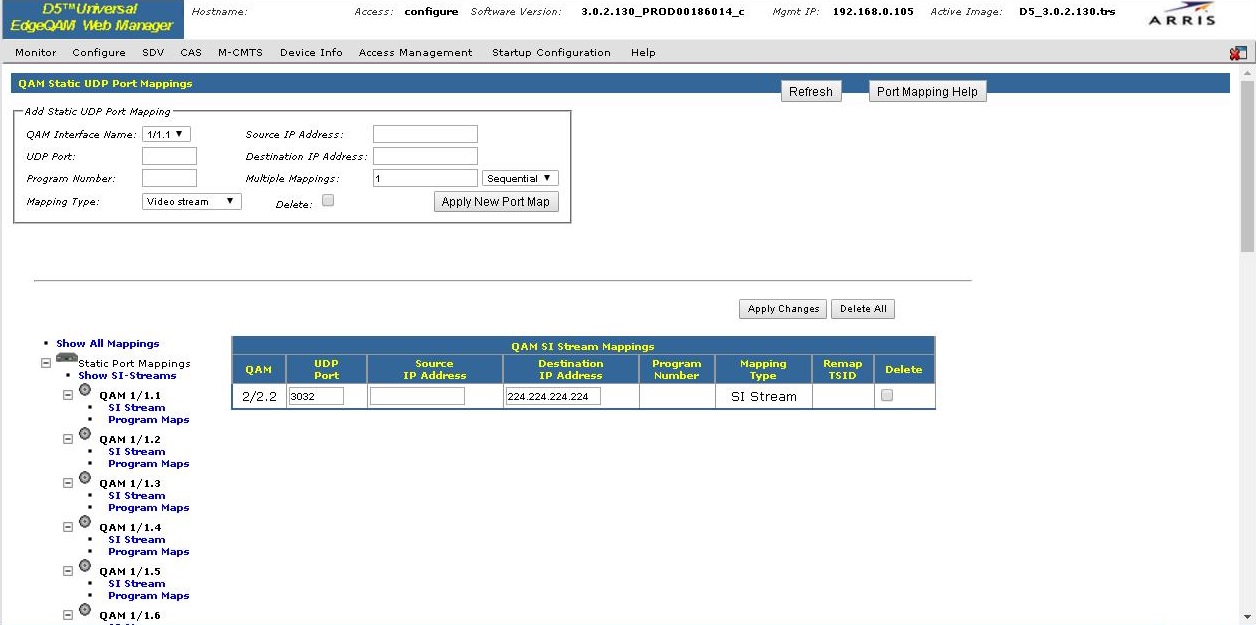Click the QAM 1/1.5 node icon

click(85, 566)
